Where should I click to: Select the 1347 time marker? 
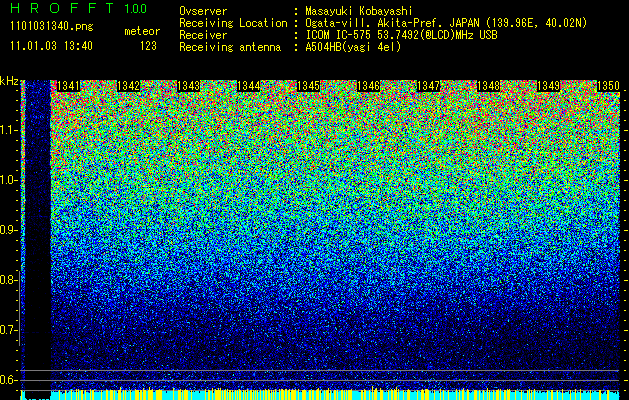pyautogui.click(x=428, y=86)
